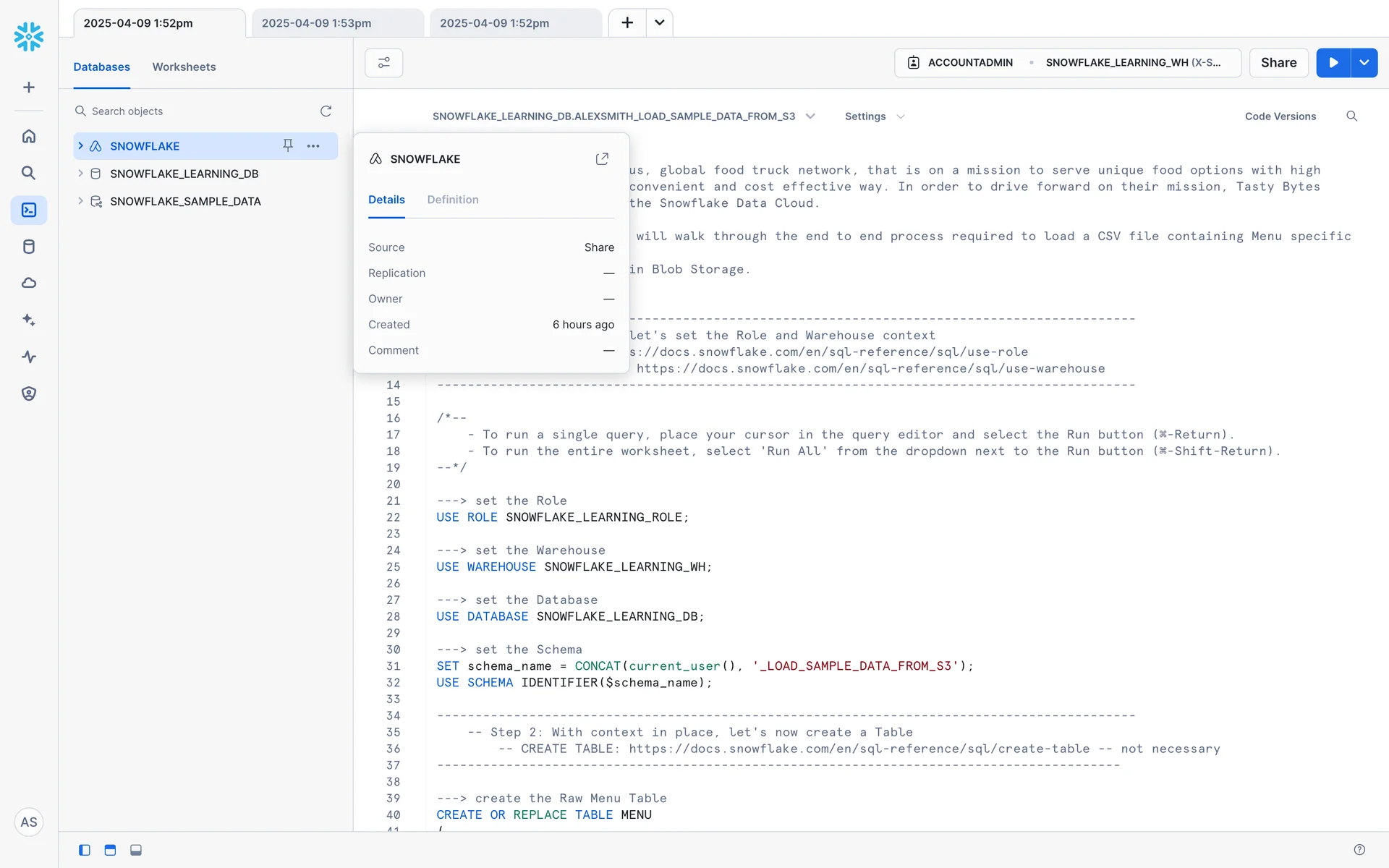Open the Data database icon in sidebar
The height and width of the screenshot is (868, 1389).
point(29,247)
